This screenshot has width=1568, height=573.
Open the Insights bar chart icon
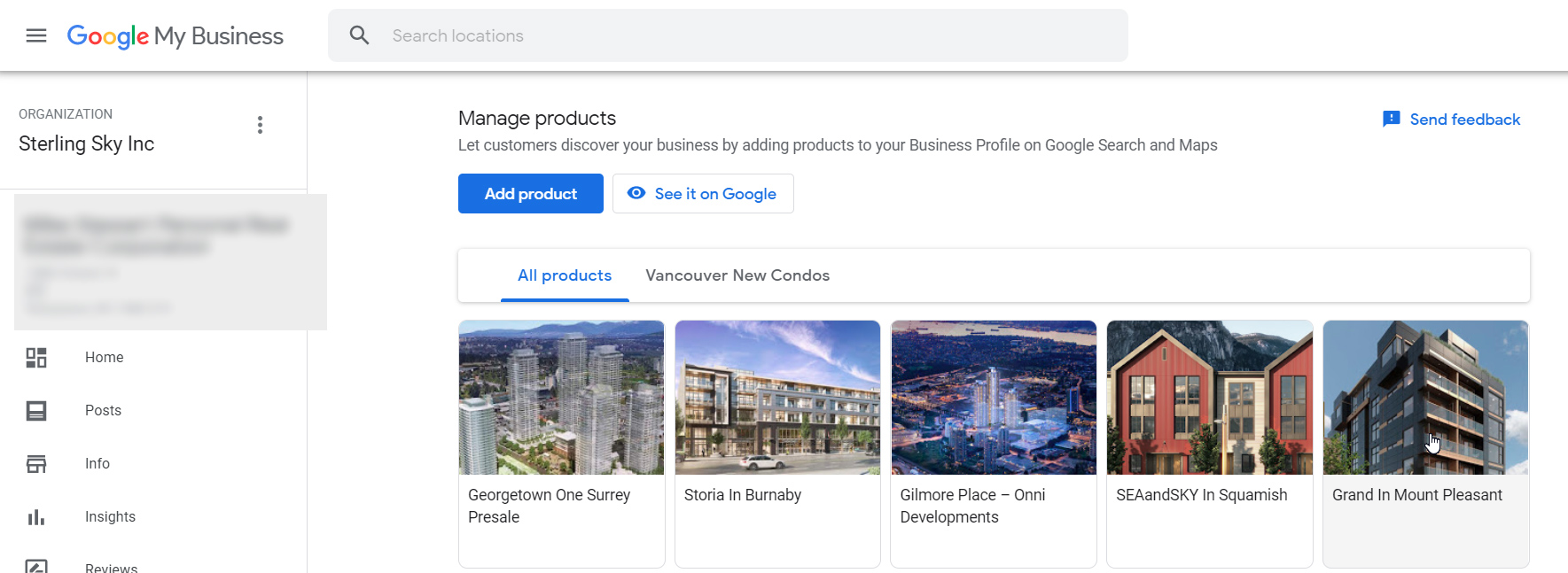pyautogui.click(x=36, y=517)
